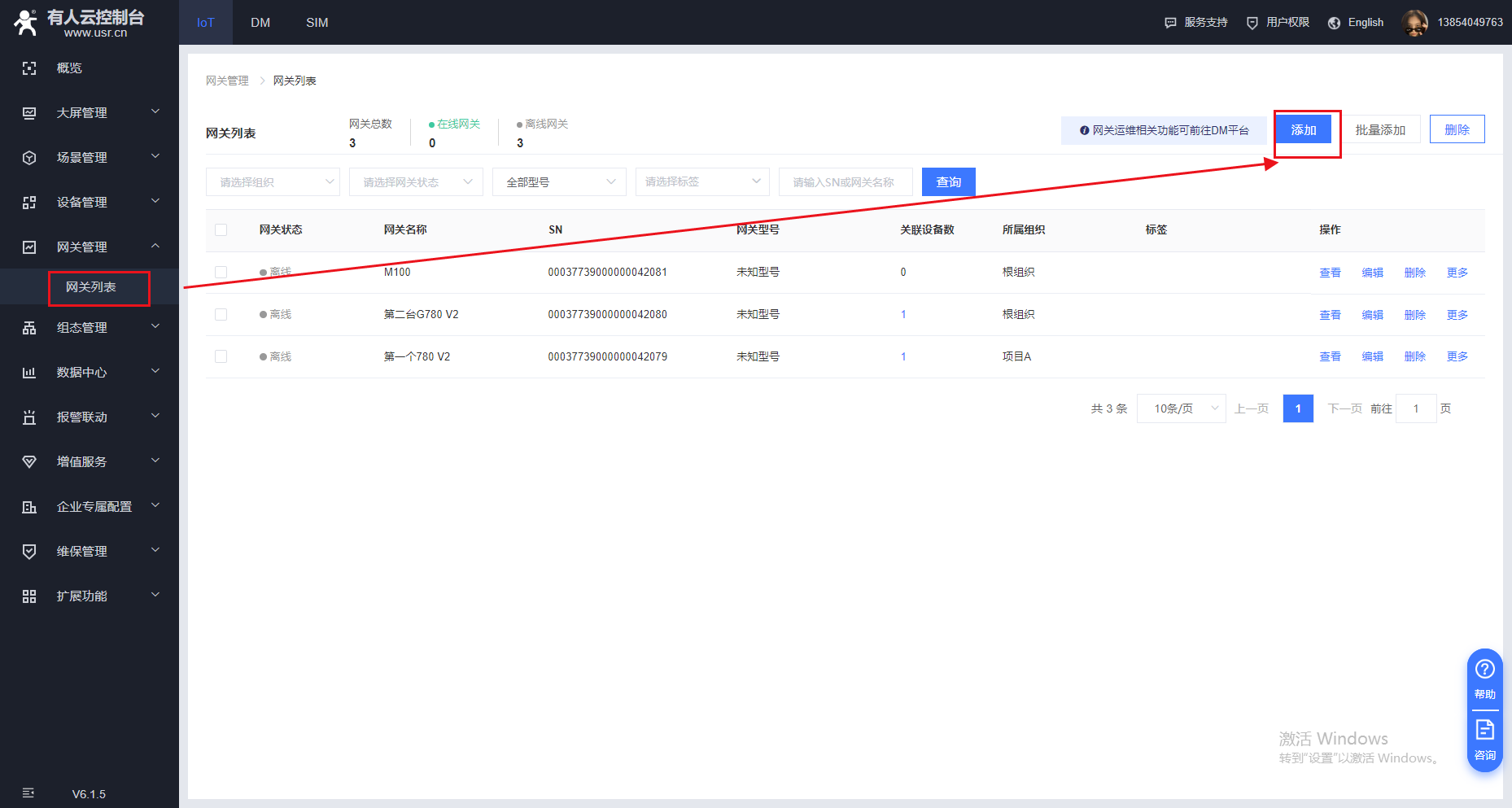
Task: Click the blue 添加 button
Action: pos(1303,130)
